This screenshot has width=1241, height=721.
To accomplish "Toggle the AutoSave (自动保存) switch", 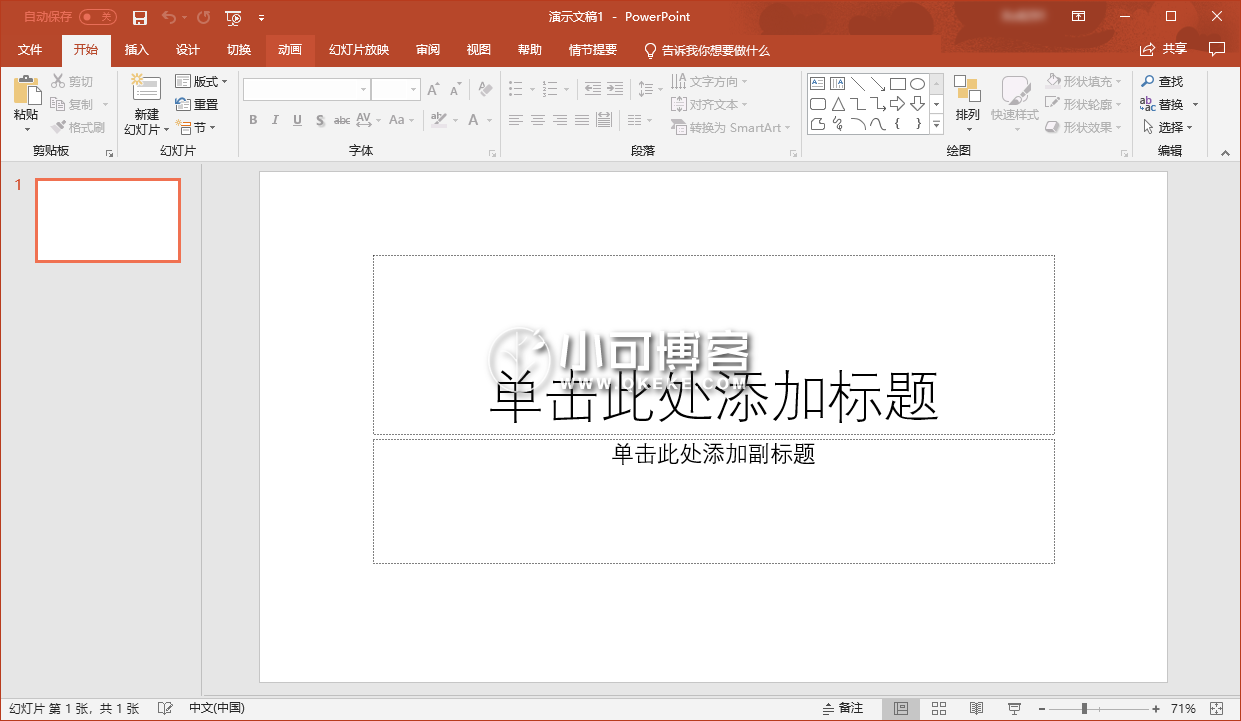I will [x=98, y=17].
